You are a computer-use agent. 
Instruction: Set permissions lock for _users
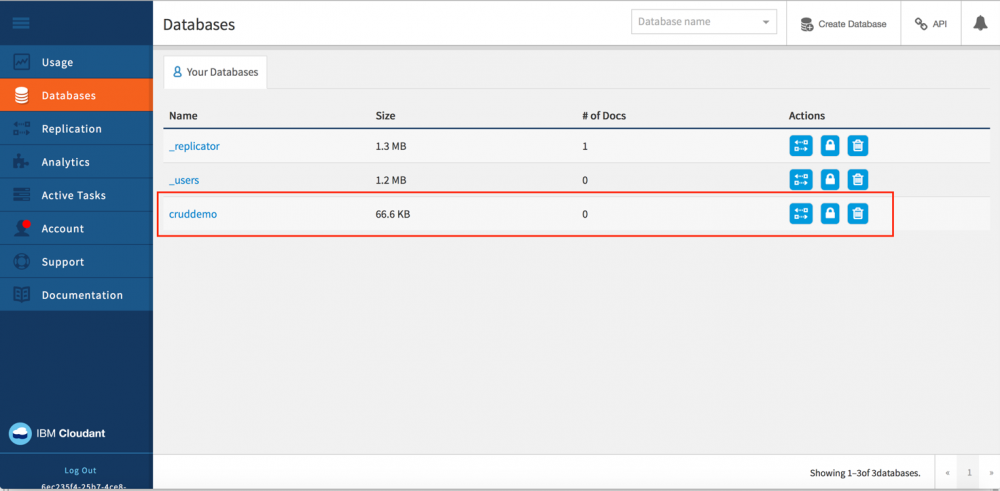tap(830, 180)
